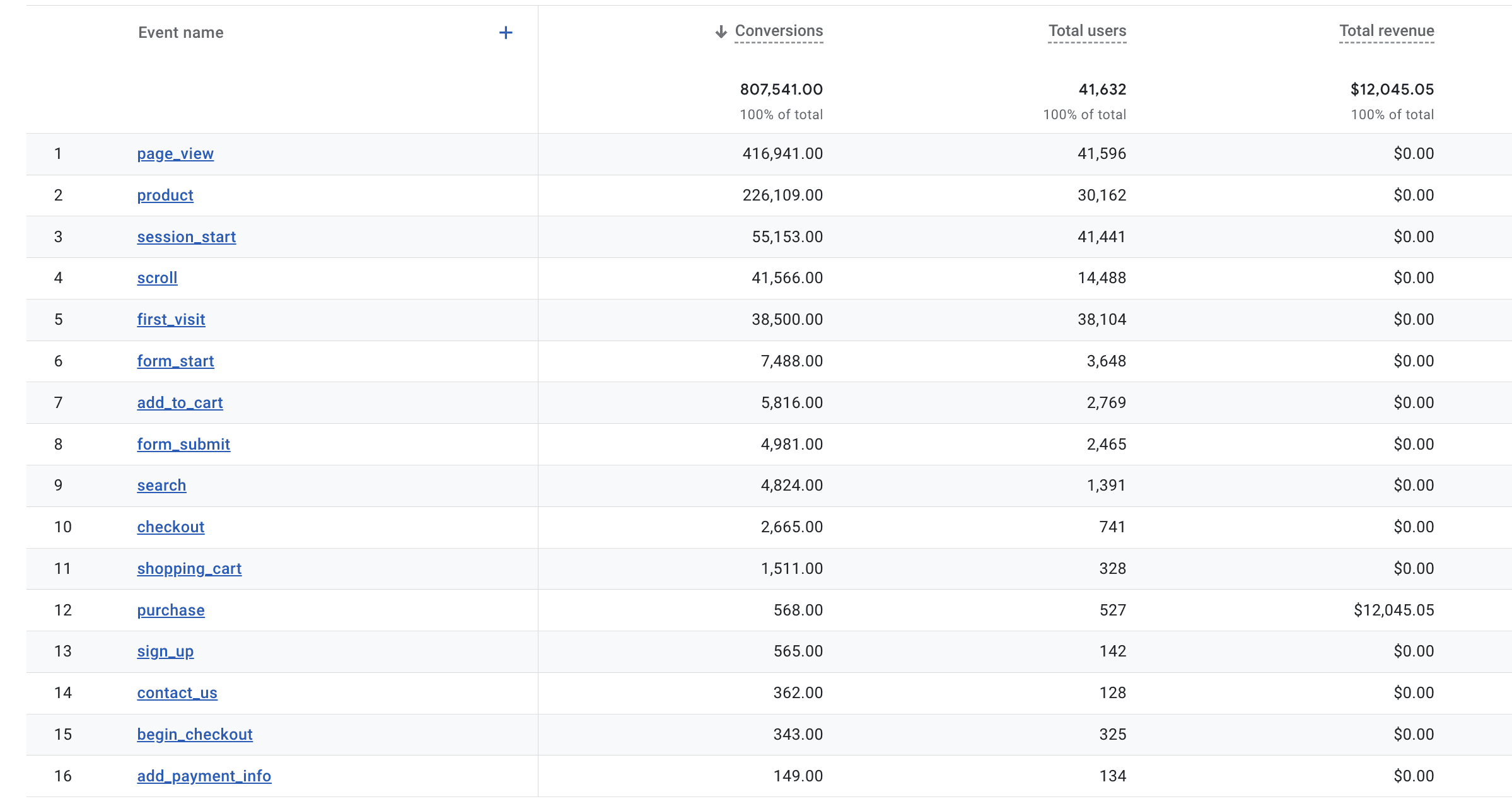Open the product event link
The image size is (1512, 811).
(x=165, y=195)
